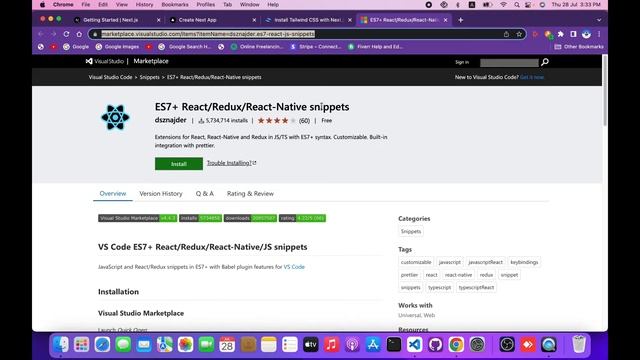Open Google Chrome from the dock
The height and width of the screenshot is (360, 640).
pos(456,344)
